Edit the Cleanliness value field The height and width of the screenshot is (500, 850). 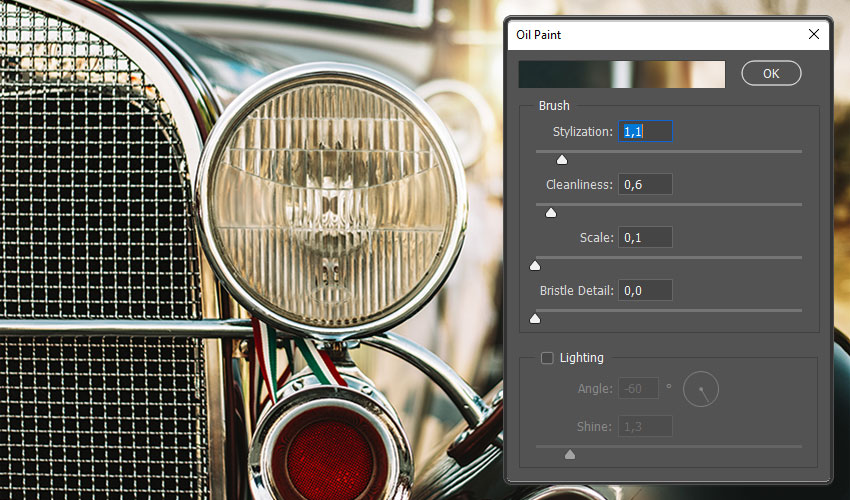[645, 184]
